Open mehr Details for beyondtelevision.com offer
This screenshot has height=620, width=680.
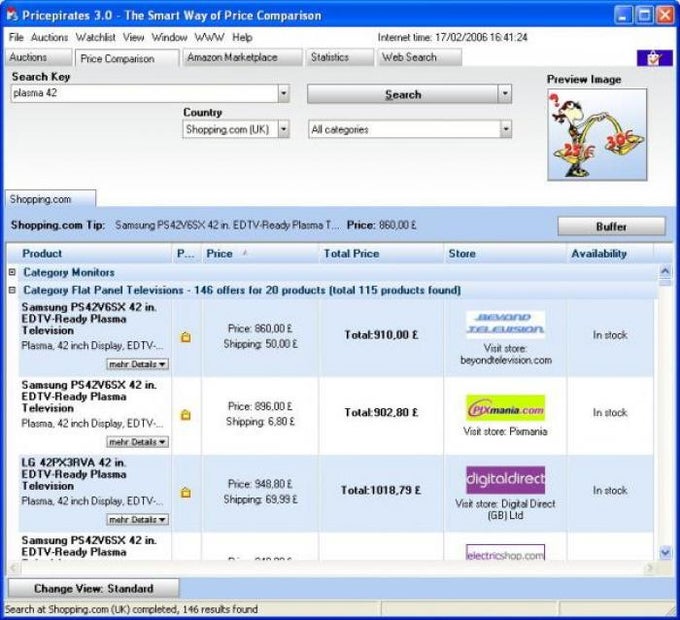coord(137,364)
